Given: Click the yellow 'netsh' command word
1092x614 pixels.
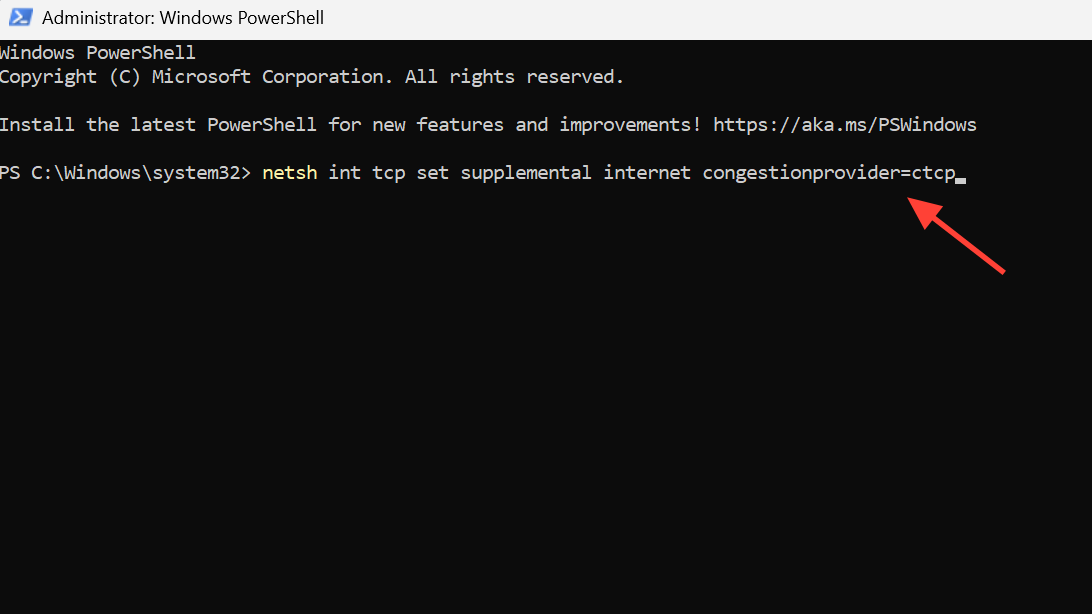Looking at the screenshot, I should tap(290, 173).
